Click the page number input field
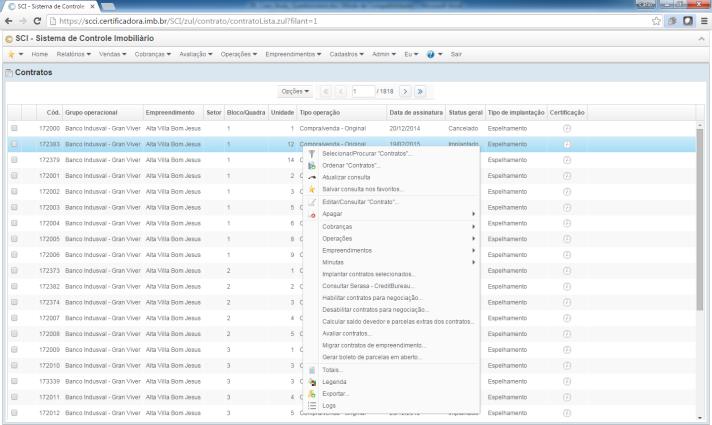The image size is (712, 425). tap(363, 91)
